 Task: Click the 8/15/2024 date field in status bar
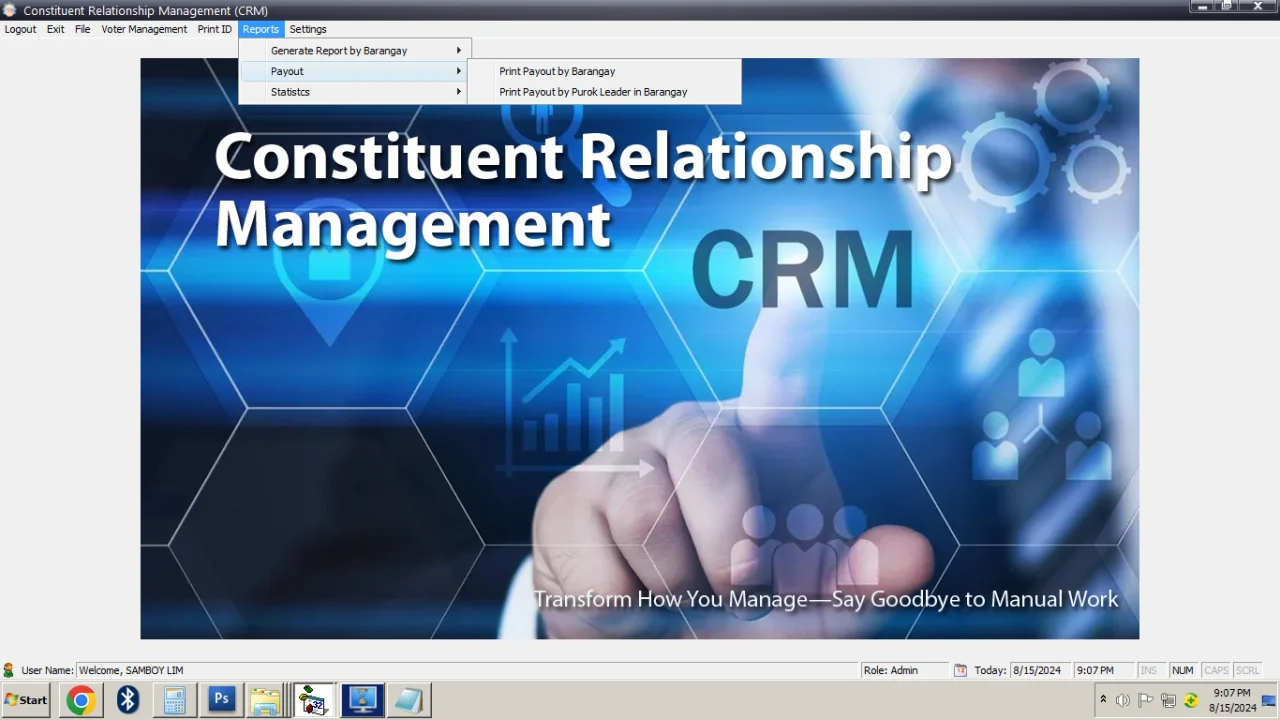1040,670
